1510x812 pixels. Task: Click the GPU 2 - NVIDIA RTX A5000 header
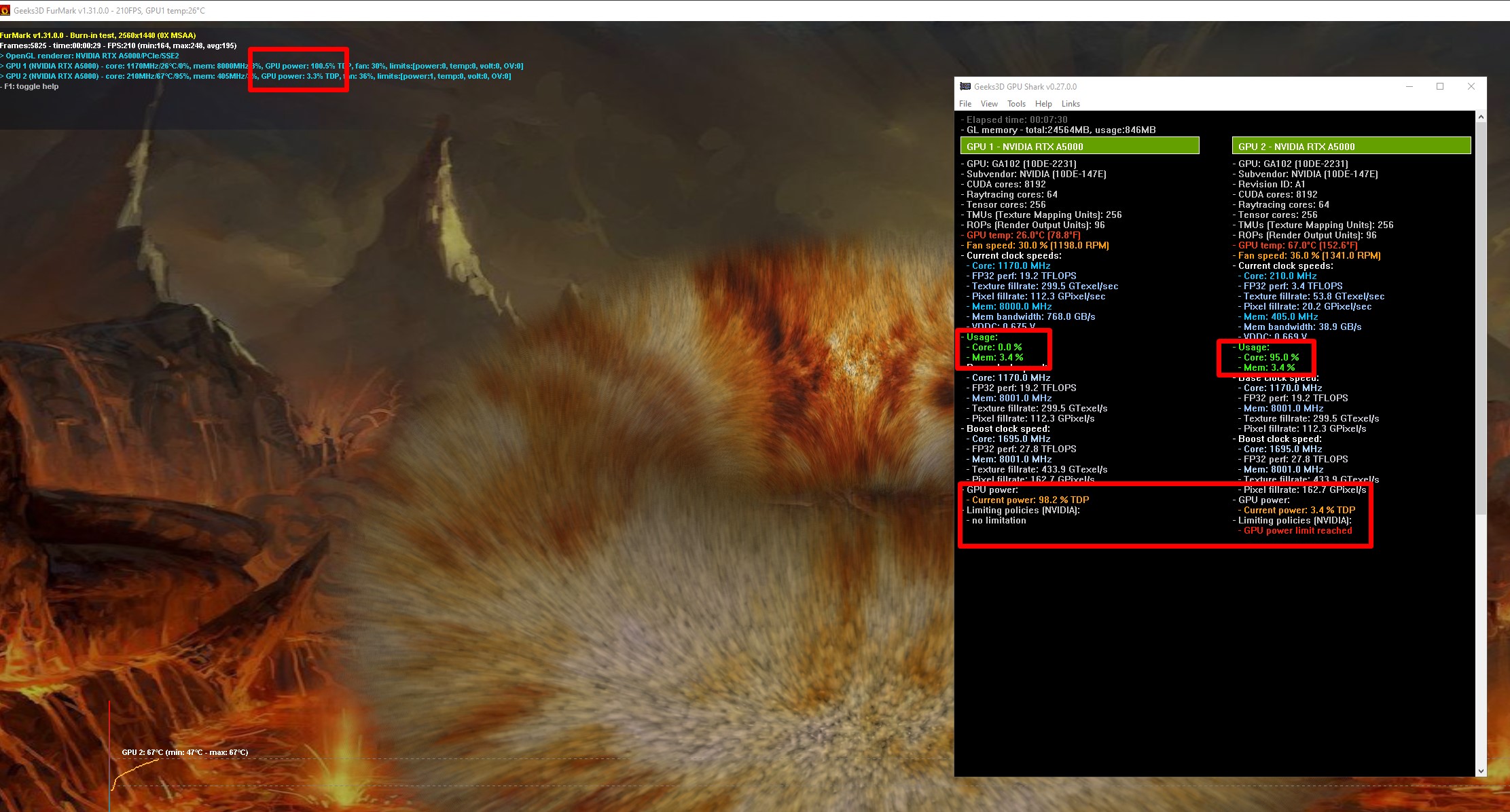1351,146
